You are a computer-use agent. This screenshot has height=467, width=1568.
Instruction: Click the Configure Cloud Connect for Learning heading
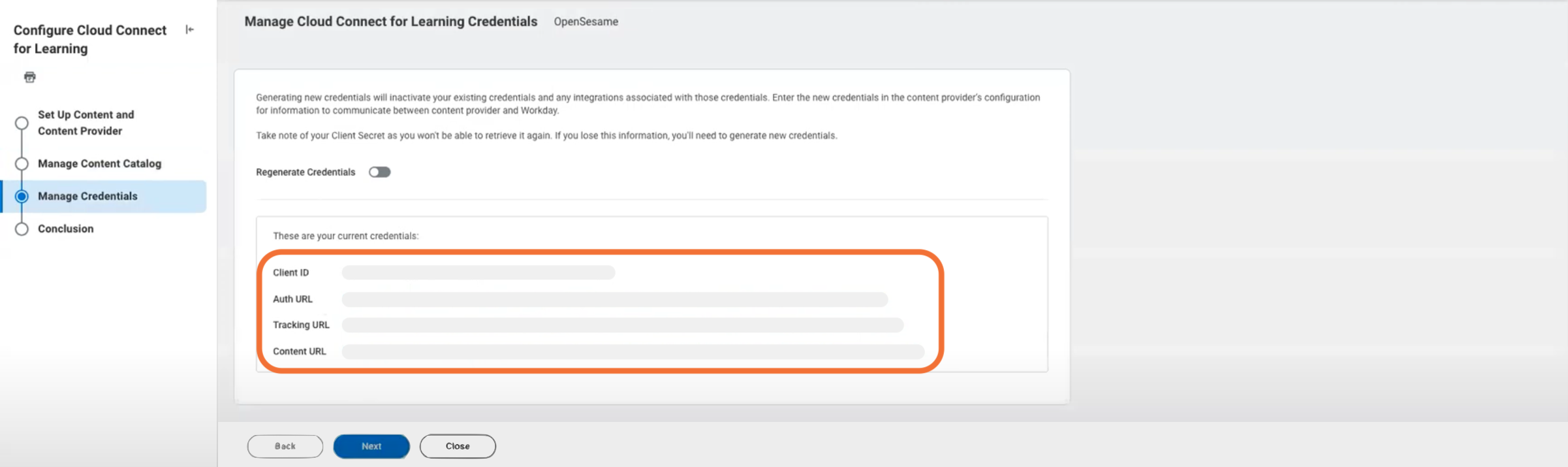coord(90,39)
